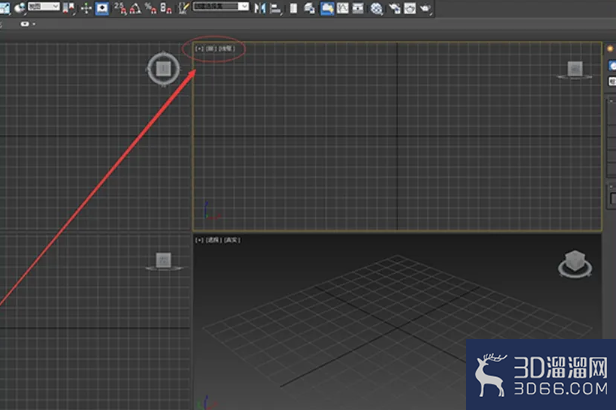Viewport: 616px width, 410px height.
Task: Toggle keyboard shortcut override (highlighted blue)
Action: 102,8
